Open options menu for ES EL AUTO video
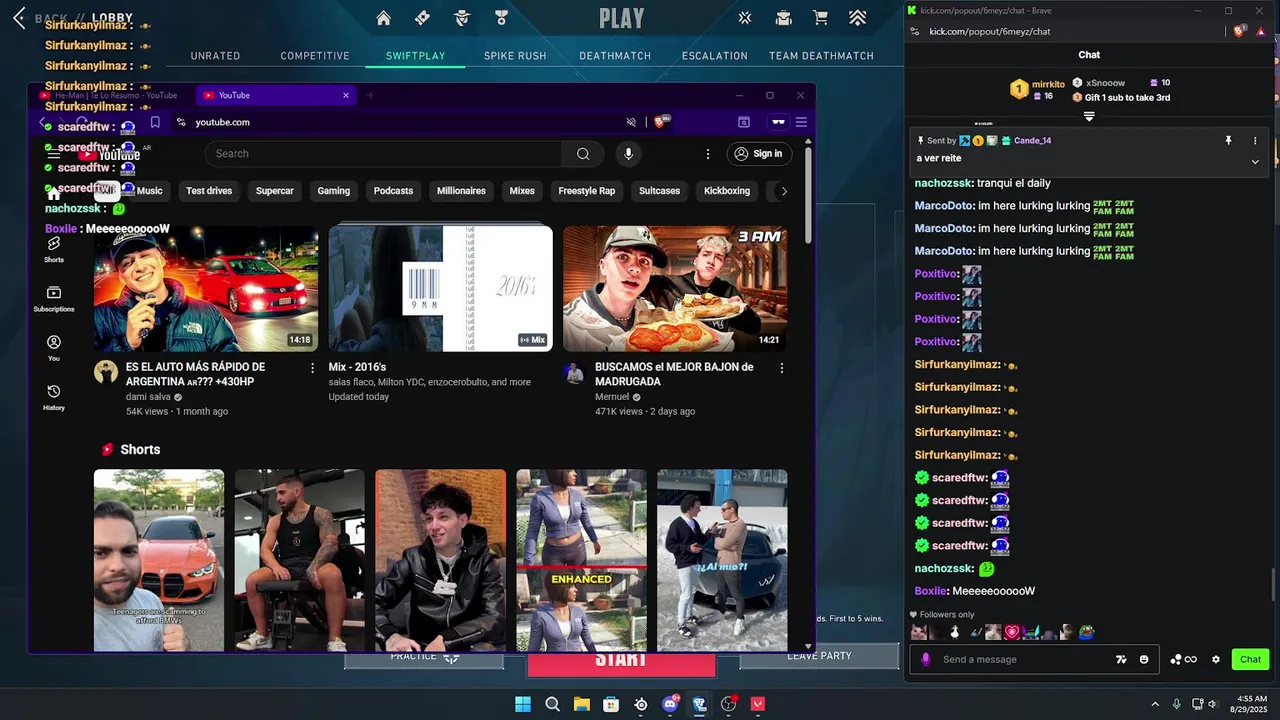Image resolution: width=1280 pixels, height=720 pixels. (x=312, y=368)
